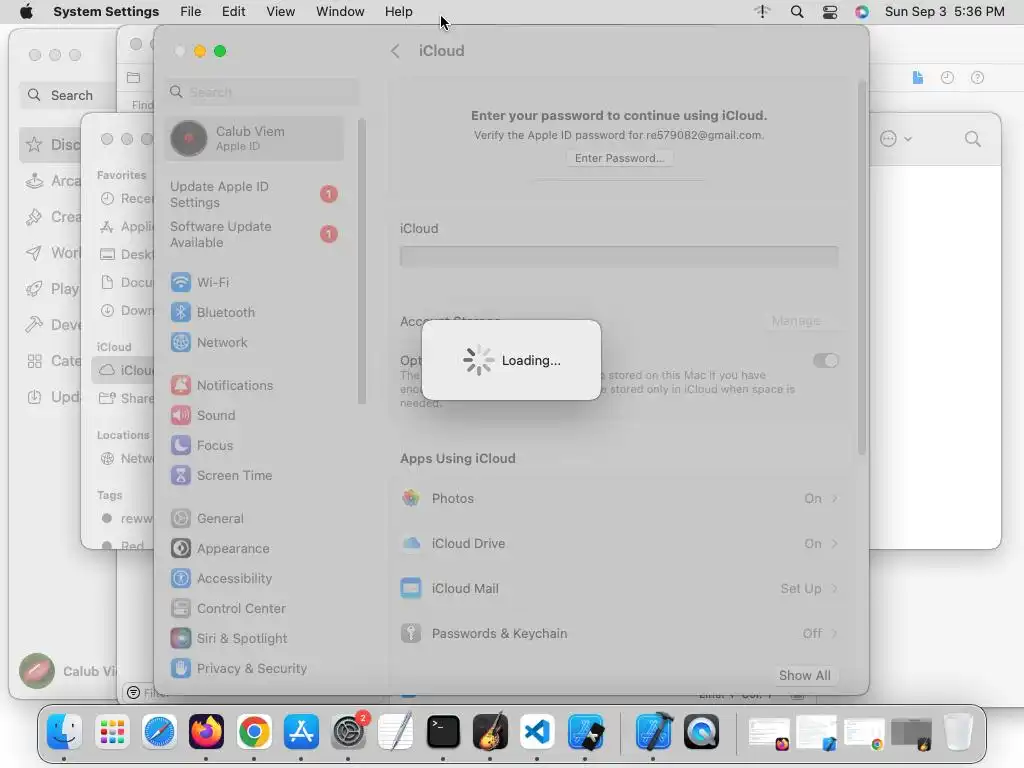Click the iCloud storage usage bar
1024x768 pixels.
point(619,257)
